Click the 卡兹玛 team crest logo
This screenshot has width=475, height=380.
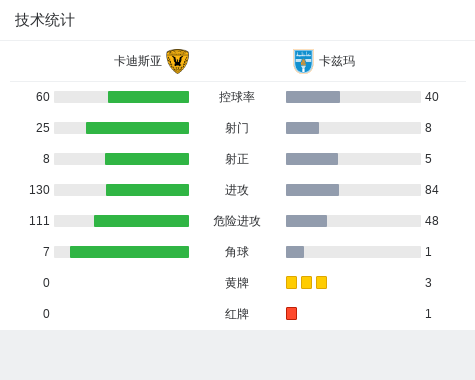pos(303,61)
